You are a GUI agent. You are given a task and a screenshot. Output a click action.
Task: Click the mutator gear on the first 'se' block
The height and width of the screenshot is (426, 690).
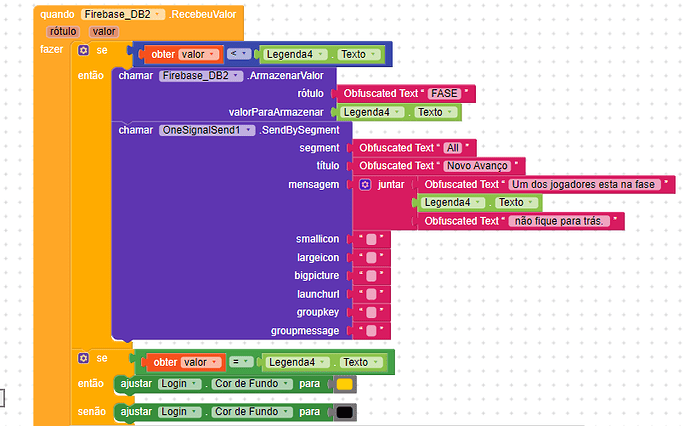click(x=83, y=50)
